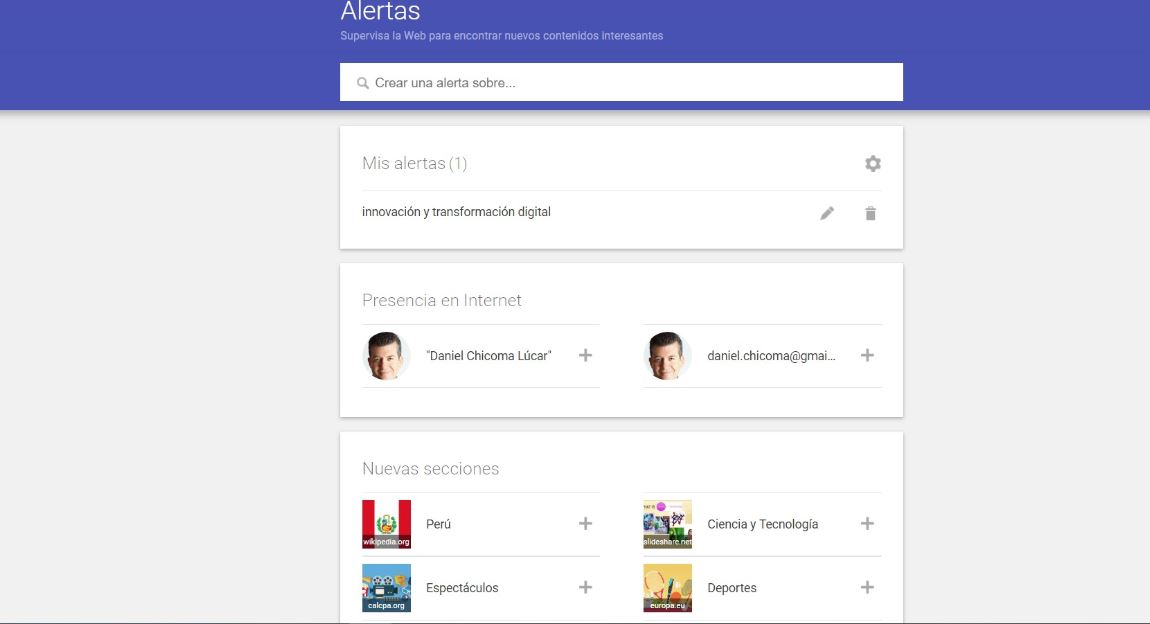
Task: Click profile photo beside "Daniel Chicoma Lúcar"
Action: [x=386, y=356]
